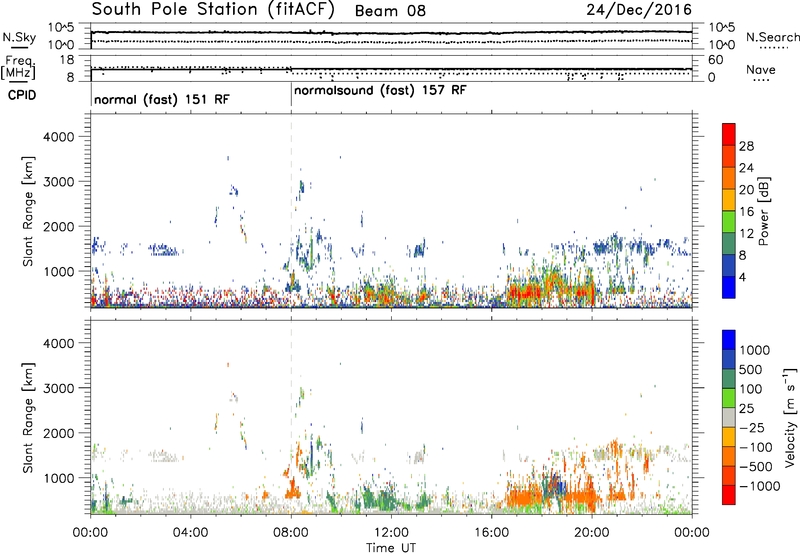Click the 500 tick on Velocity colorbar
This screenshot has width=800, height=554.
point(751,370)
